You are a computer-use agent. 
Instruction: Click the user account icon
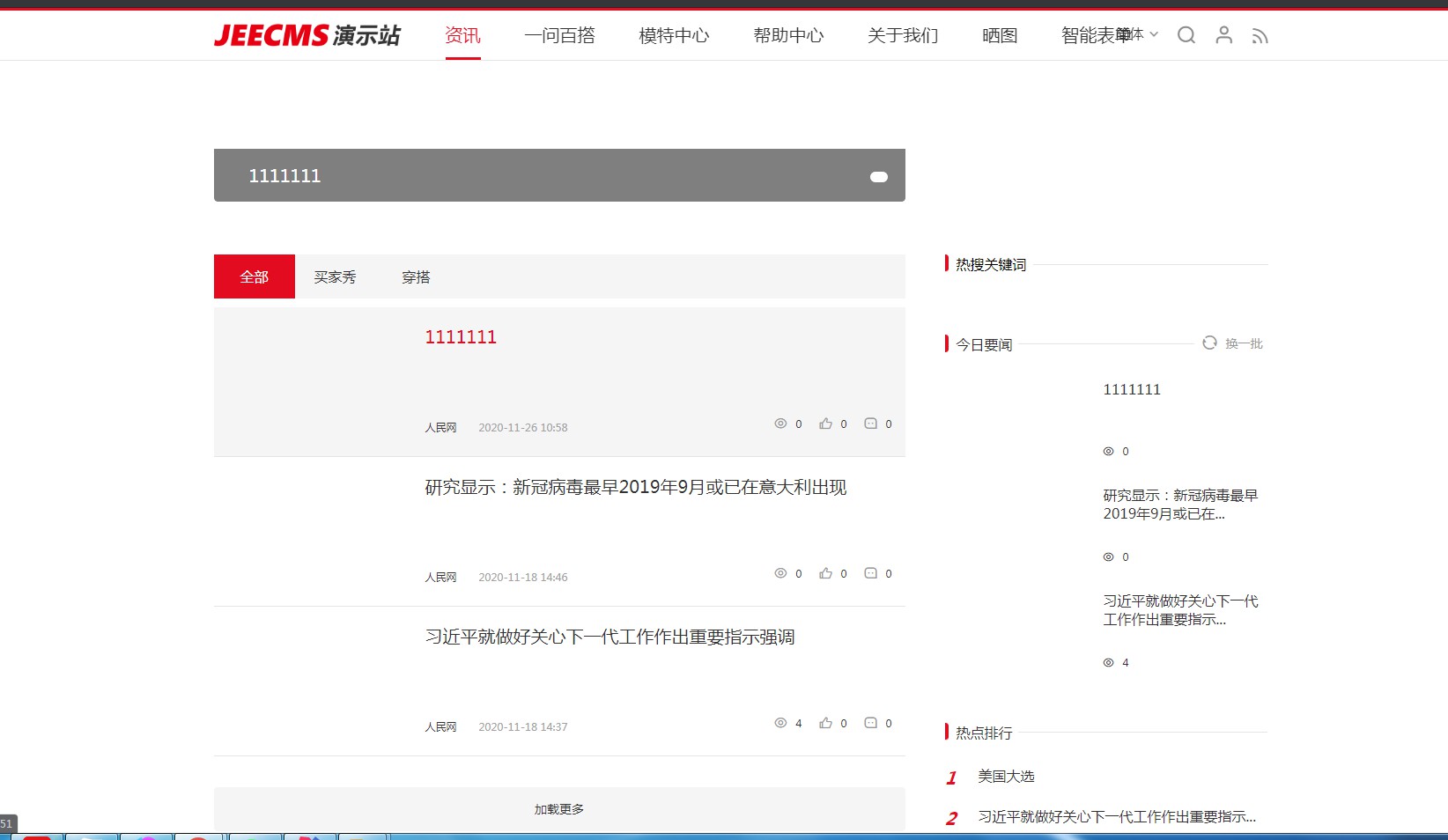point(1223,35)
